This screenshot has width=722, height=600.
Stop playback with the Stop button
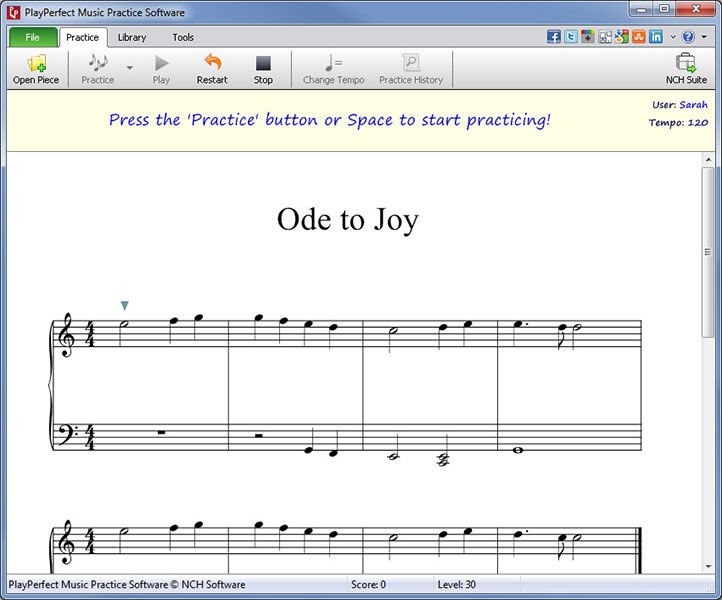pyautogui.click(x=263, y=69)
